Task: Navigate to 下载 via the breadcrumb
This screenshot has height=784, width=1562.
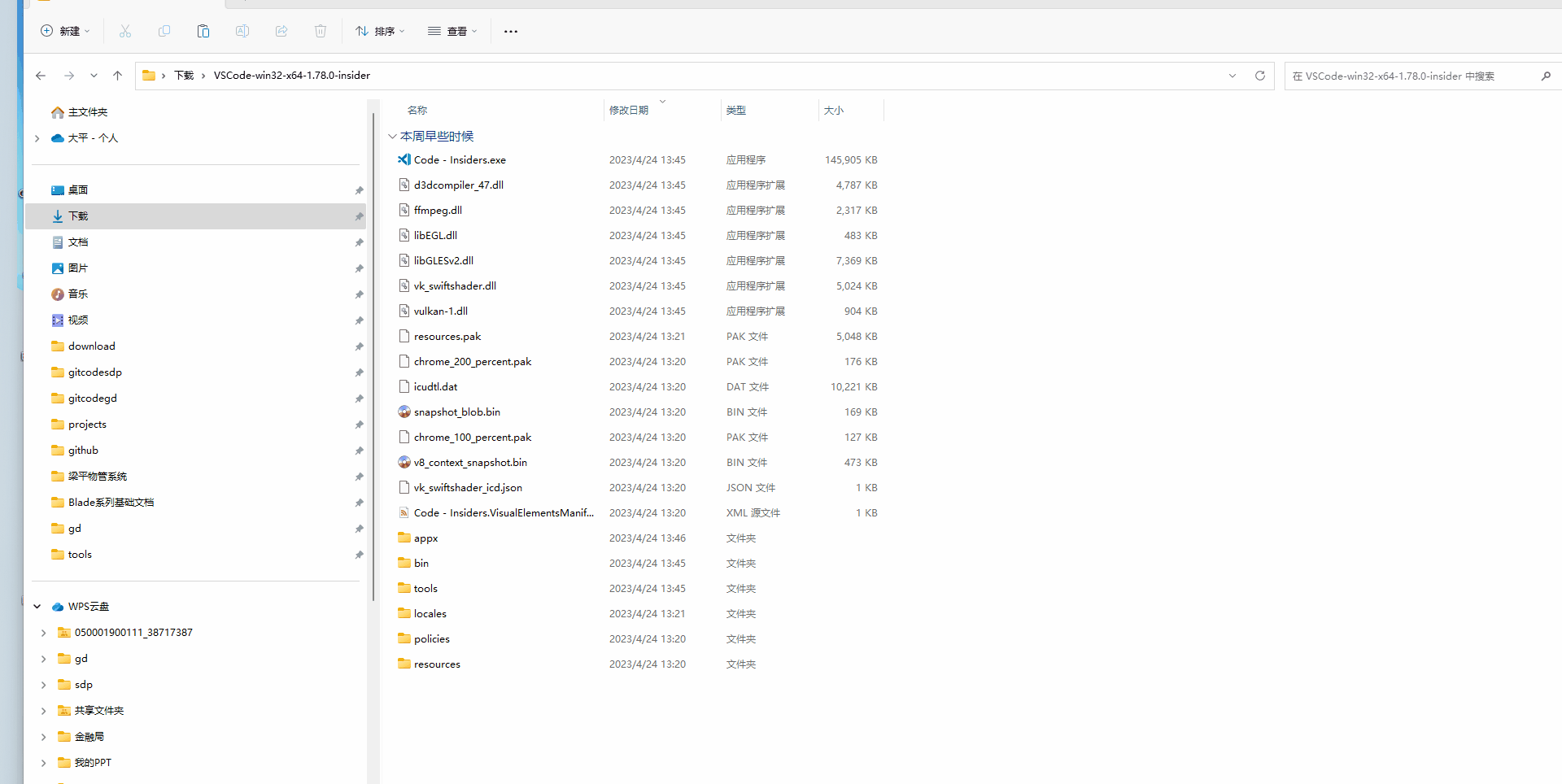Action: click(x=183, y=76)
